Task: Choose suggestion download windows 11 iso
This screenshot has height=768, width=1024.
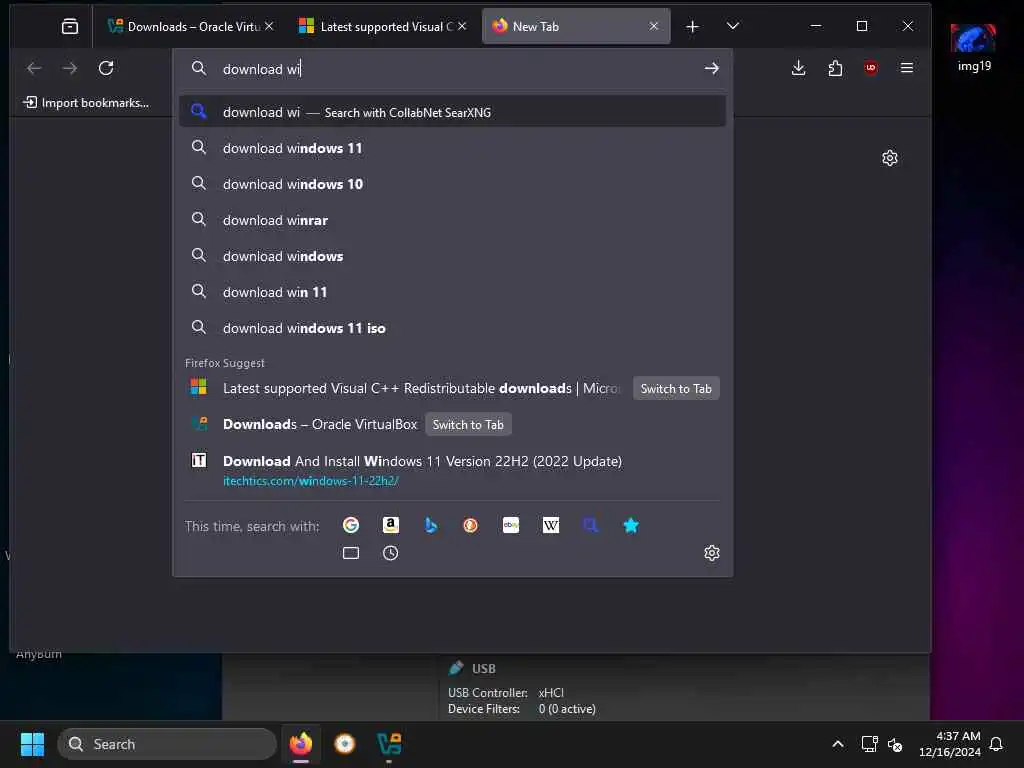Action: tap(452, 328)
